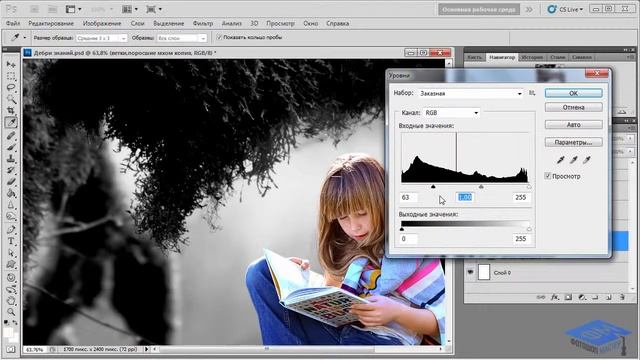Click Основная рабочая среда workspace button

click(479, 9)
